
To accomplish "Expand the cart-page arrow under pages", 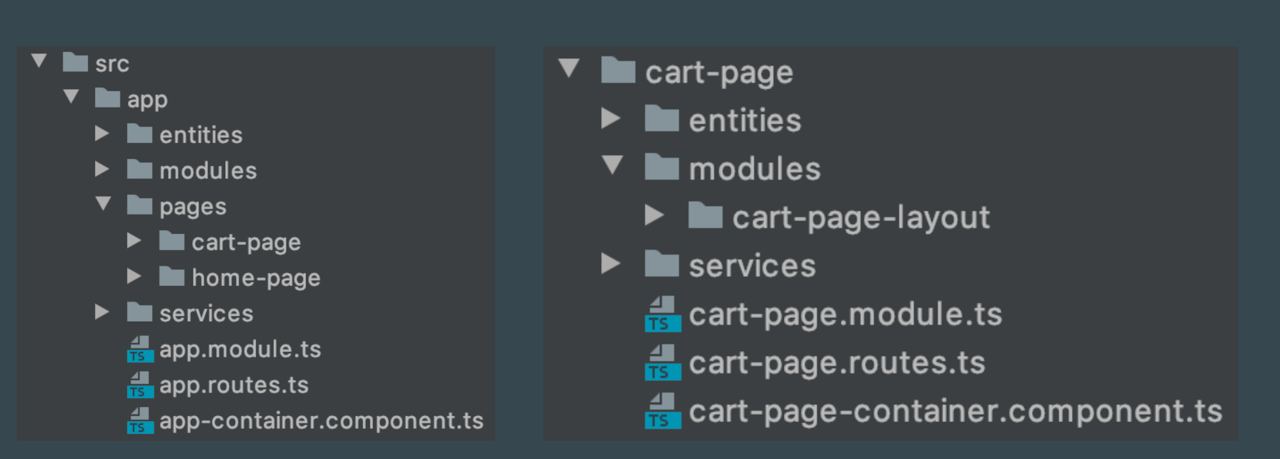I will point(134,241).
